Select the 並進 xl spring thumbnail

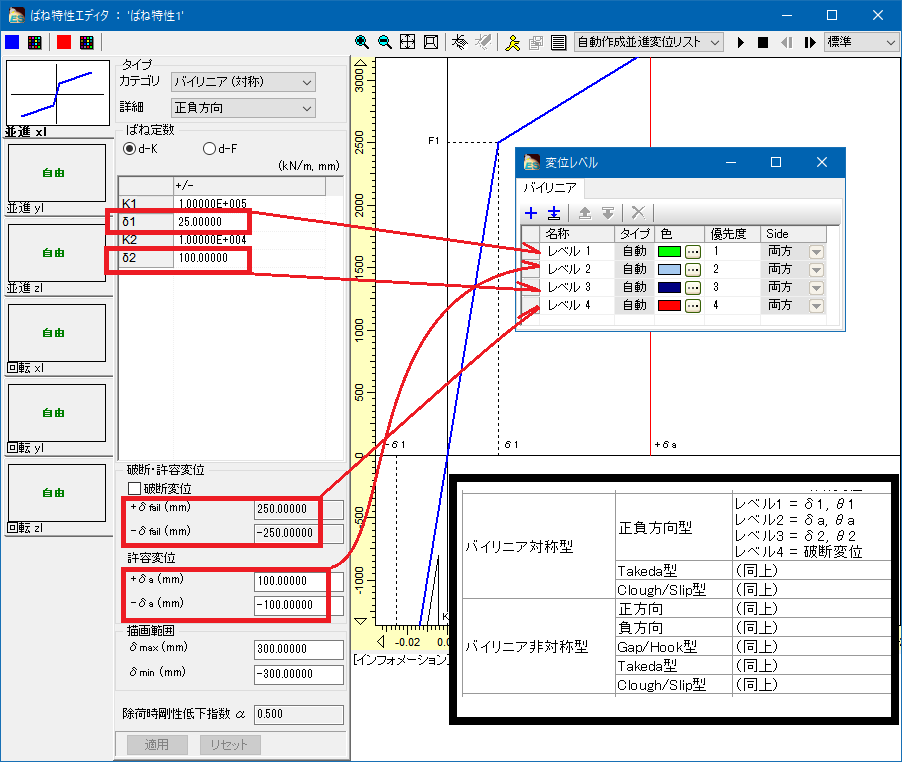click(58, 93)
